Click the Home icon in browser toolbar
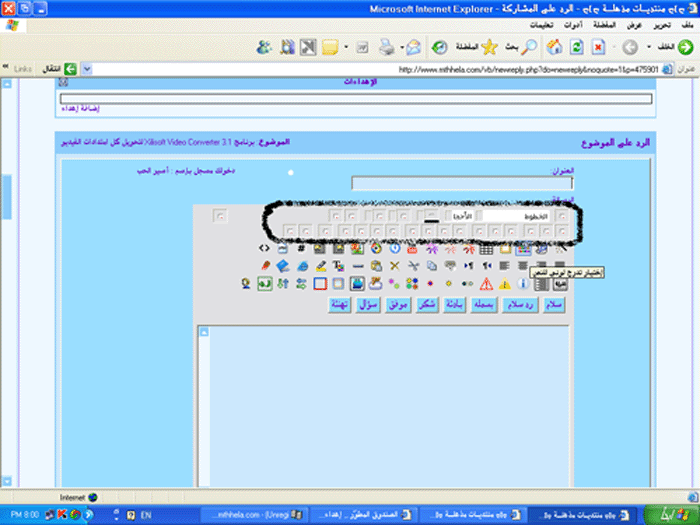Viewport: 700px width, 525px height. click(553, 47)
